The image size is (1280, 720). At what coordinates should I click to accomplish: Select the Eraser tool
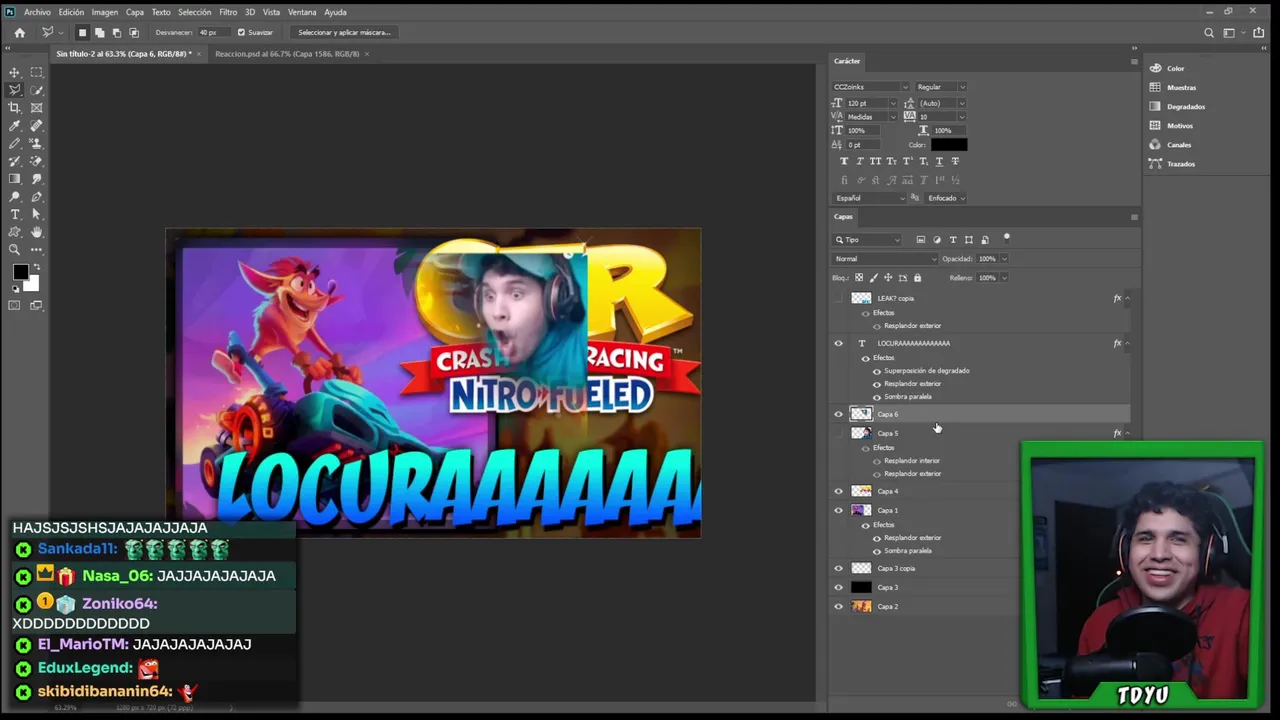pyautogui.click(x=37, y=161)
